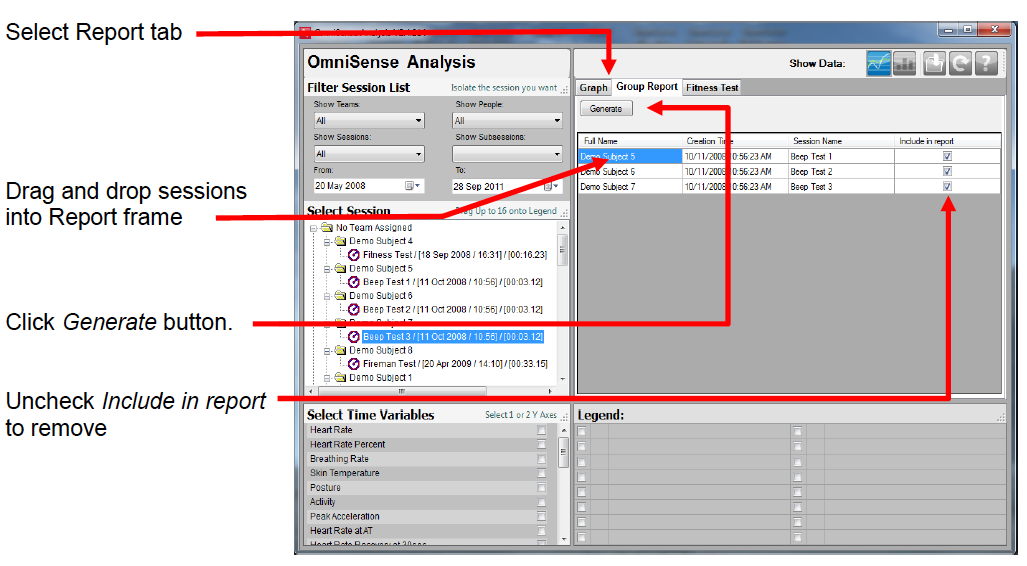
Task: Open the To date calendar picker icon
Action: tap(550, 187)
